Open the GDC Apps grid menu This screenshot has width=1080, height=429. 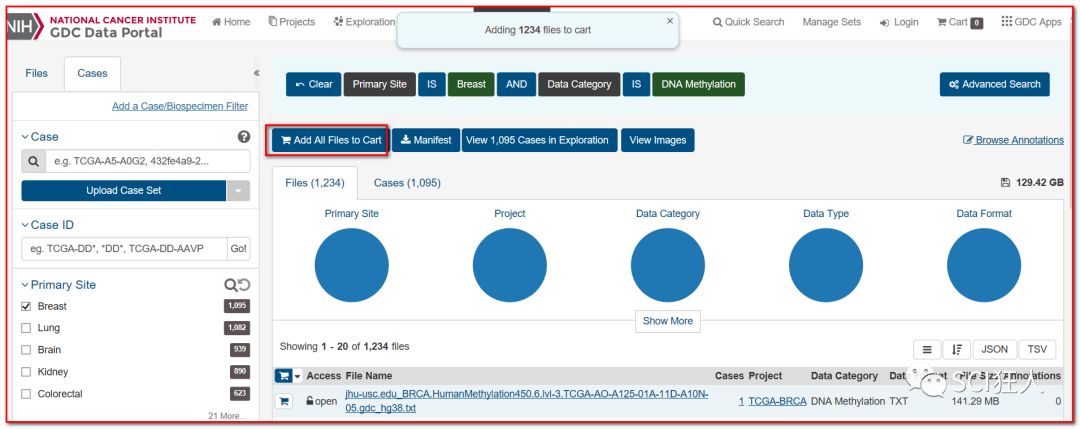coord(1032,22)
